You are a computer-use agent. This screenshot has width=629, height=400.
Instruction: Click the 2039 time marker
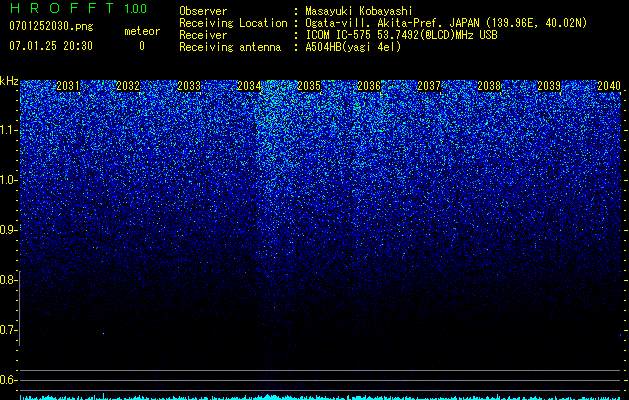pyautogui.click(x=549, y=86)
